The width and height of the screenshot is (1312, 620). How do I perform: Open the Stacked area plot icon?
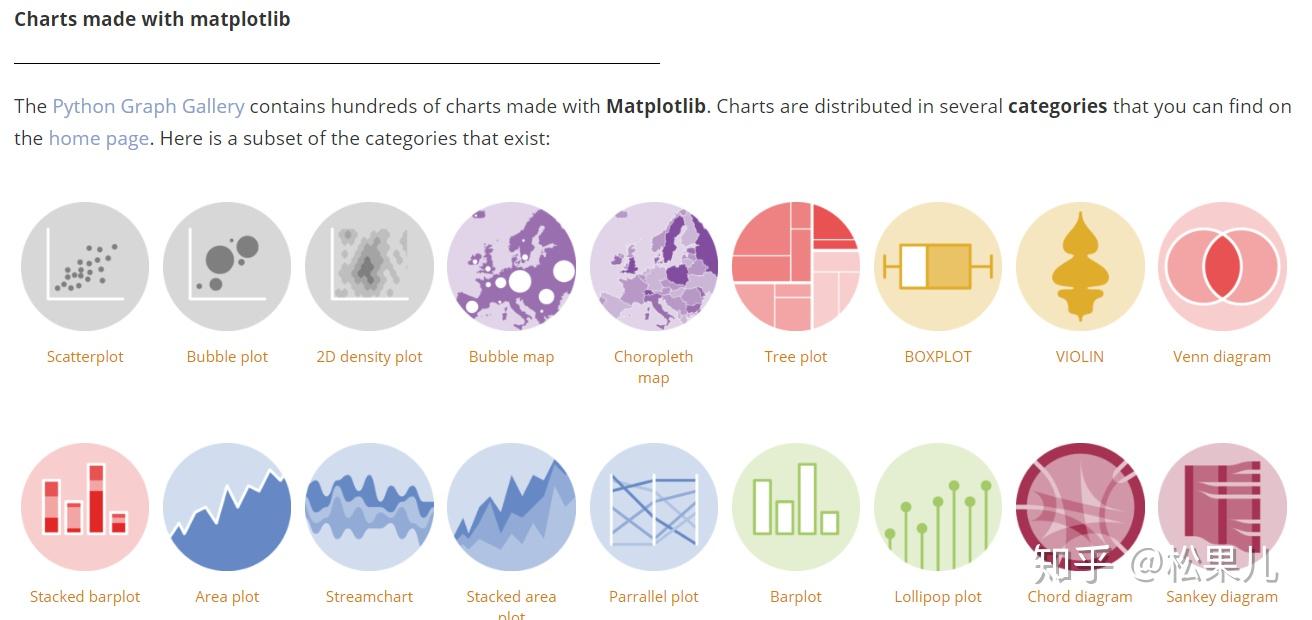click(x=511, y=507)
